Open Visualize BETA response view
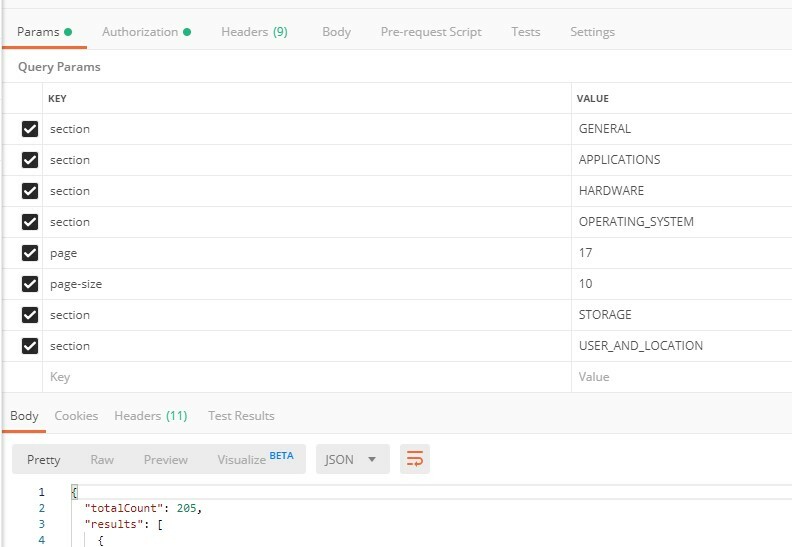Screen dimensions: 792x547 [255, 459]
